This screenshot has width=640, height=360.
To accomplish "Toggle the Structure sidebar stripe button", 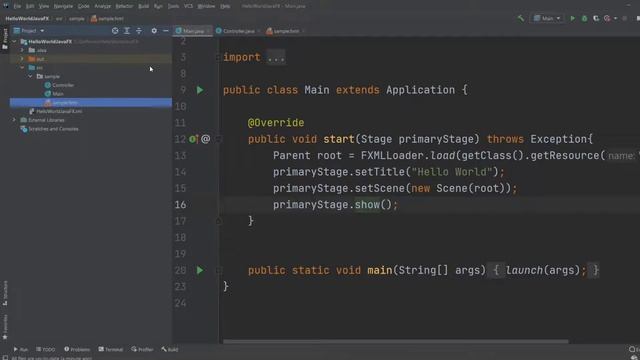I will click(x=5, y=293).
